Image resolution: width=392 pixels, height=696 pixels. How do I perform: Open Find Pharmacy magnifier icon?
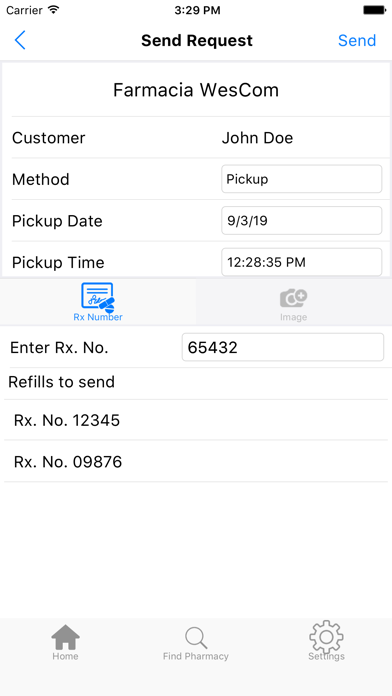[x=196, y=638]
